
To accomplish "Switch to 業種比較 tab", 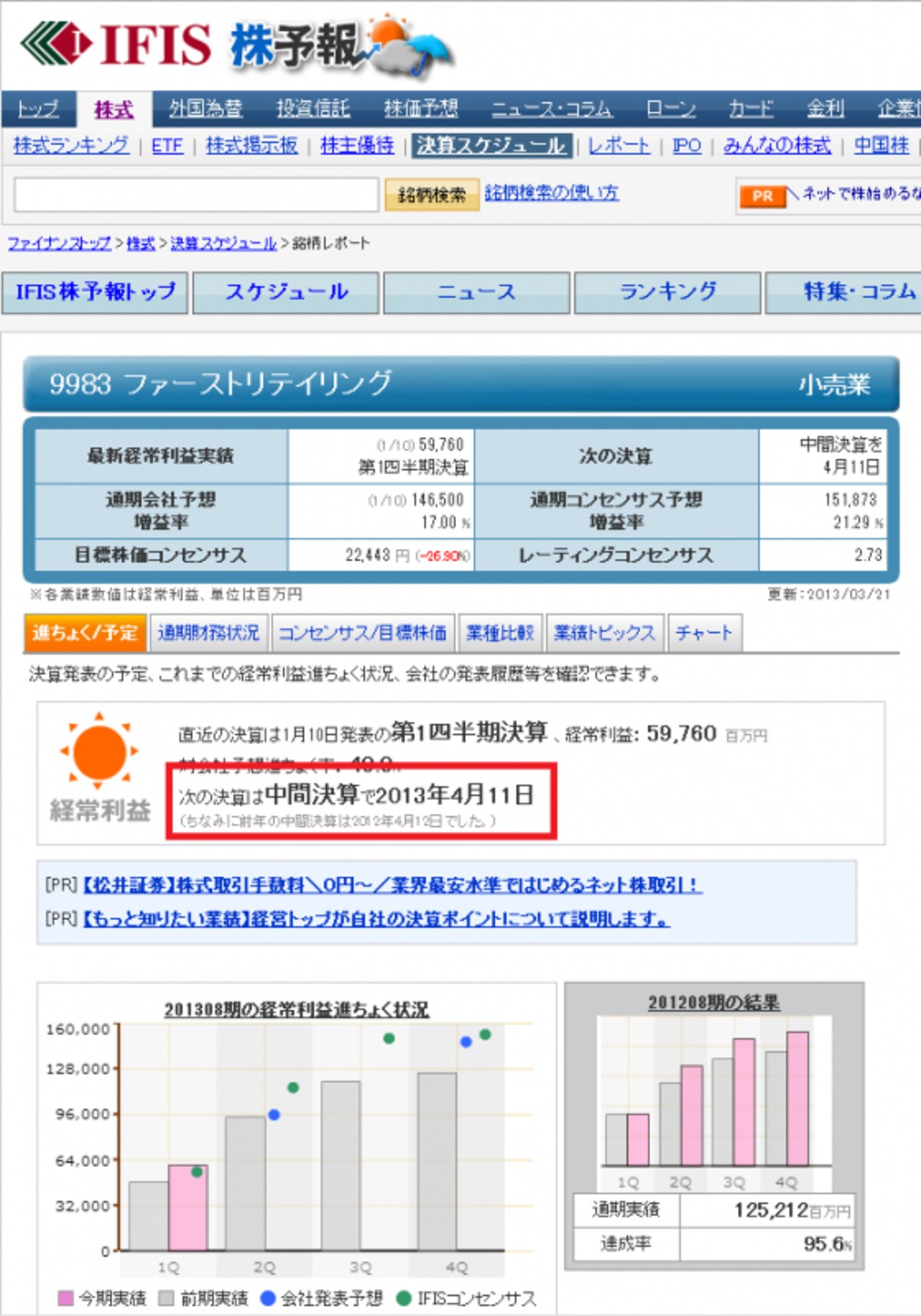I will [x=500, y=633].
